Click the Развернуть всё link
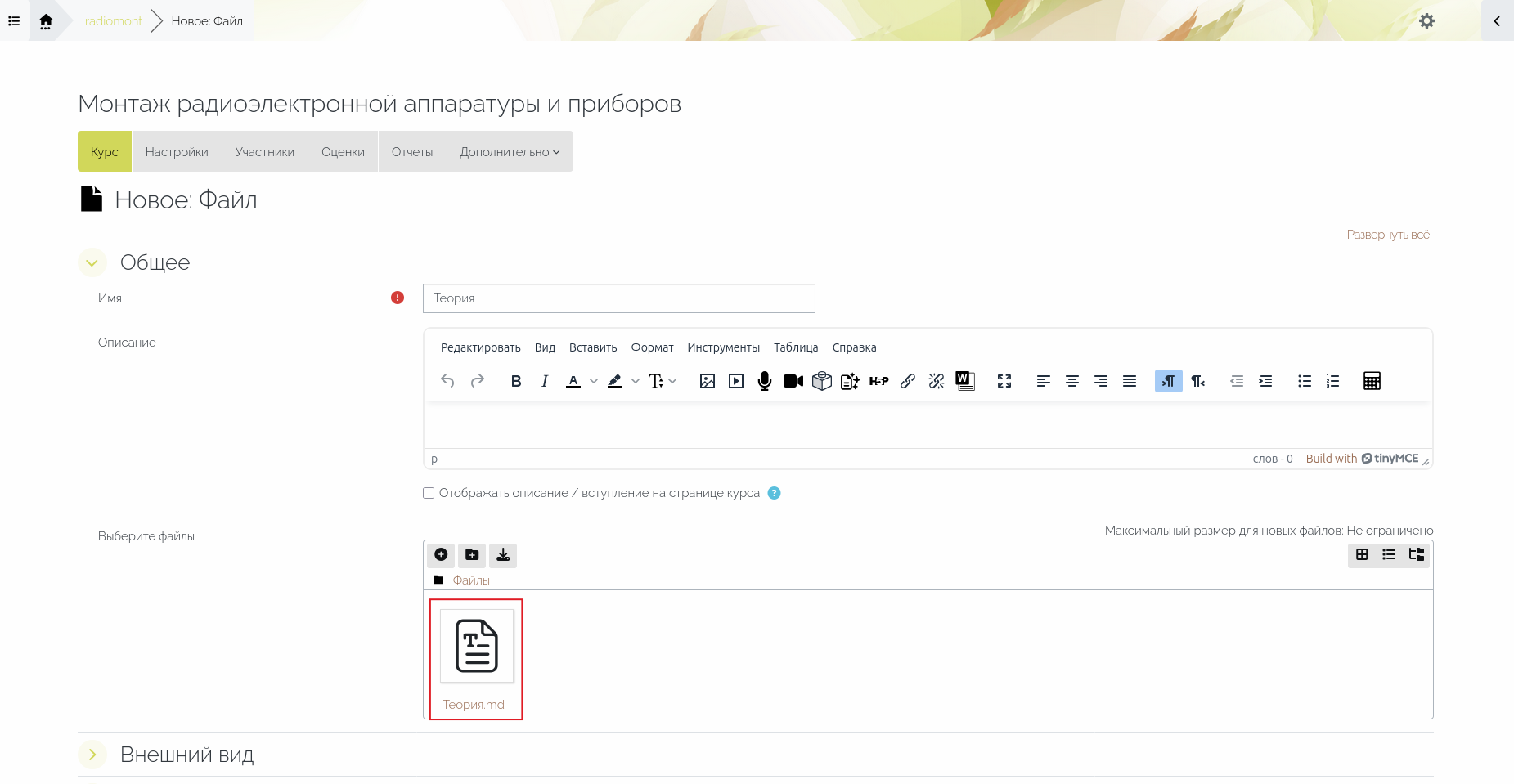This screenshot has height=784, width=1514. pos(1388,235)
